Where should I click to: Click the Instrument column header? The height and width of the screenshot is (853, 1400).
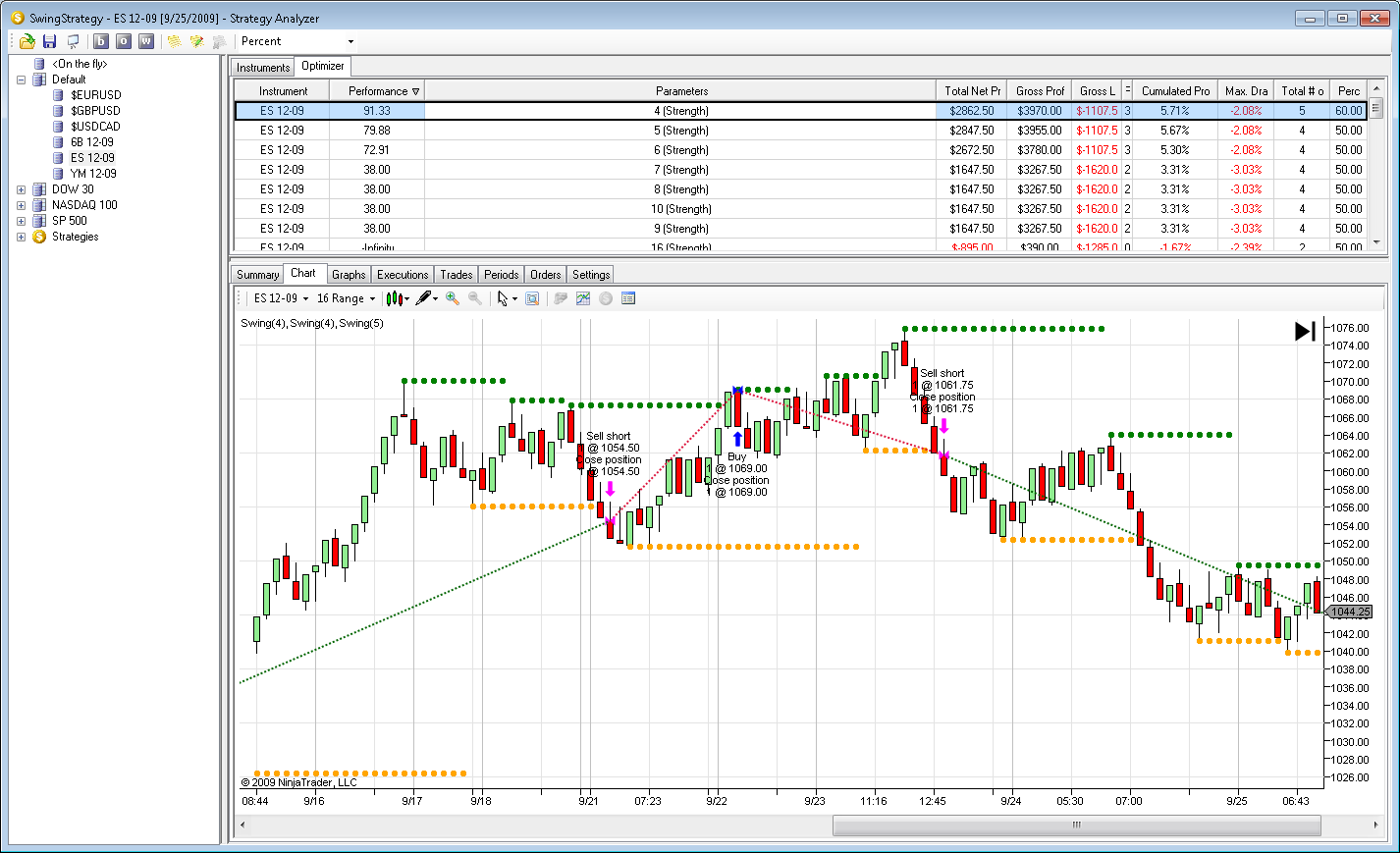pyautogui.click(x=284, y=91)
